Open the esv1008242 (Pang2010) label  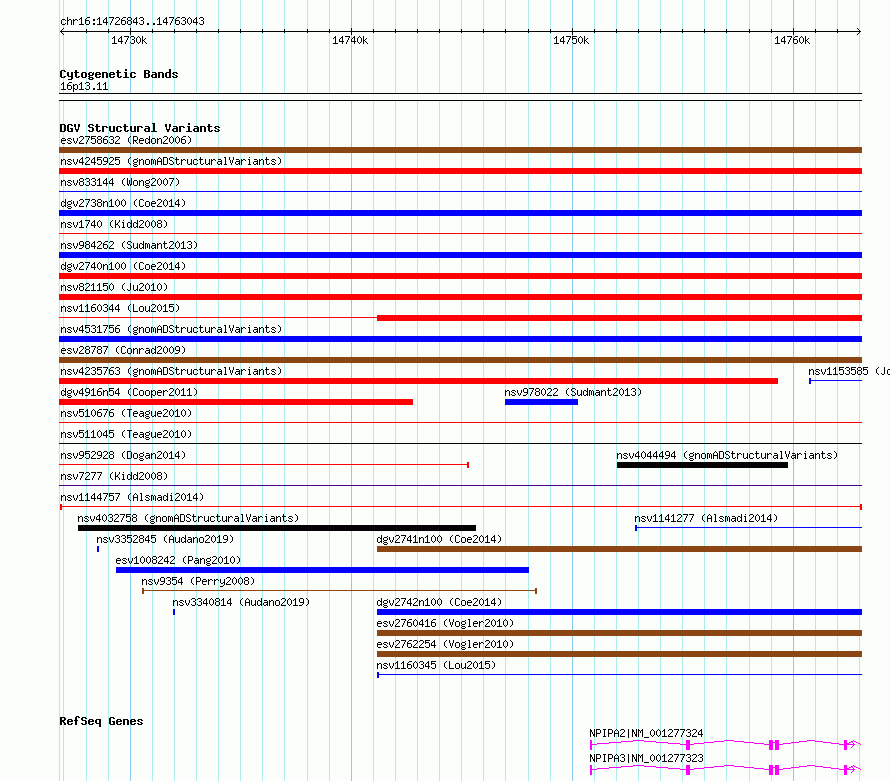coord(178,560)
